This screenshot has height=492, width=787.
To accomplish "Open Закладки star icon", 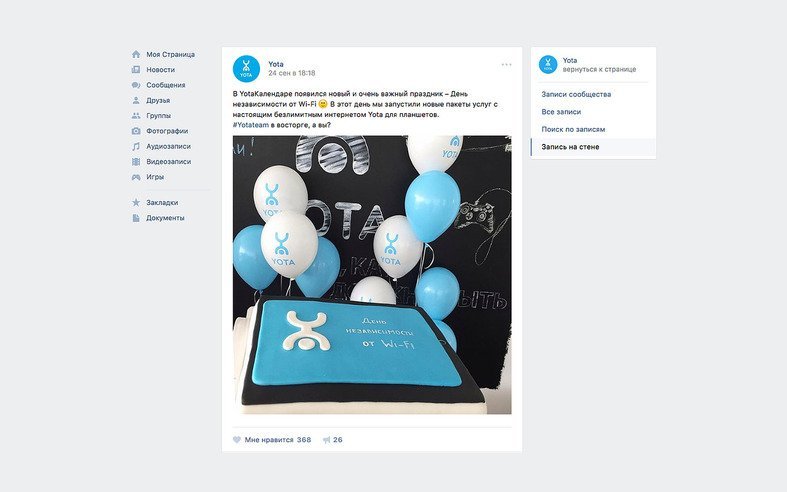I will click(136, 203).
